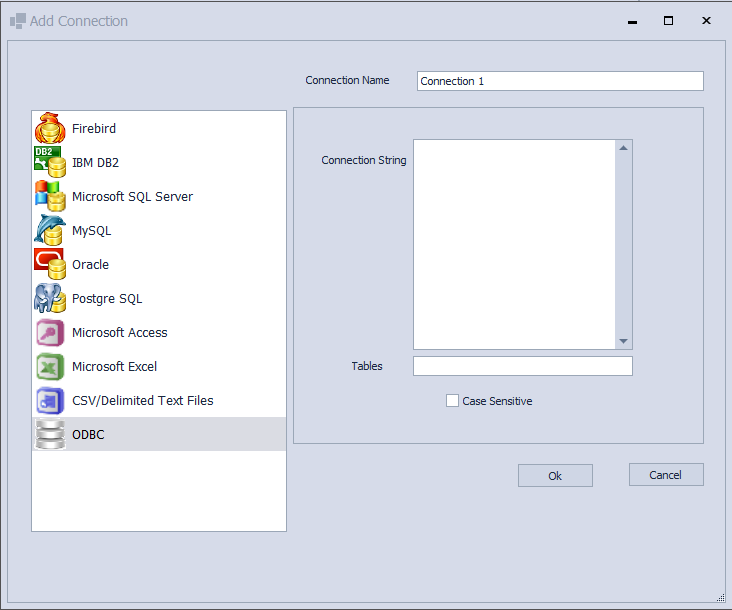Image resolution: width=732 pixels, height=610 pixels.
Task: Click the 'Case Sensitive' label
Action: pyautogui.click(x=497, y=401)
